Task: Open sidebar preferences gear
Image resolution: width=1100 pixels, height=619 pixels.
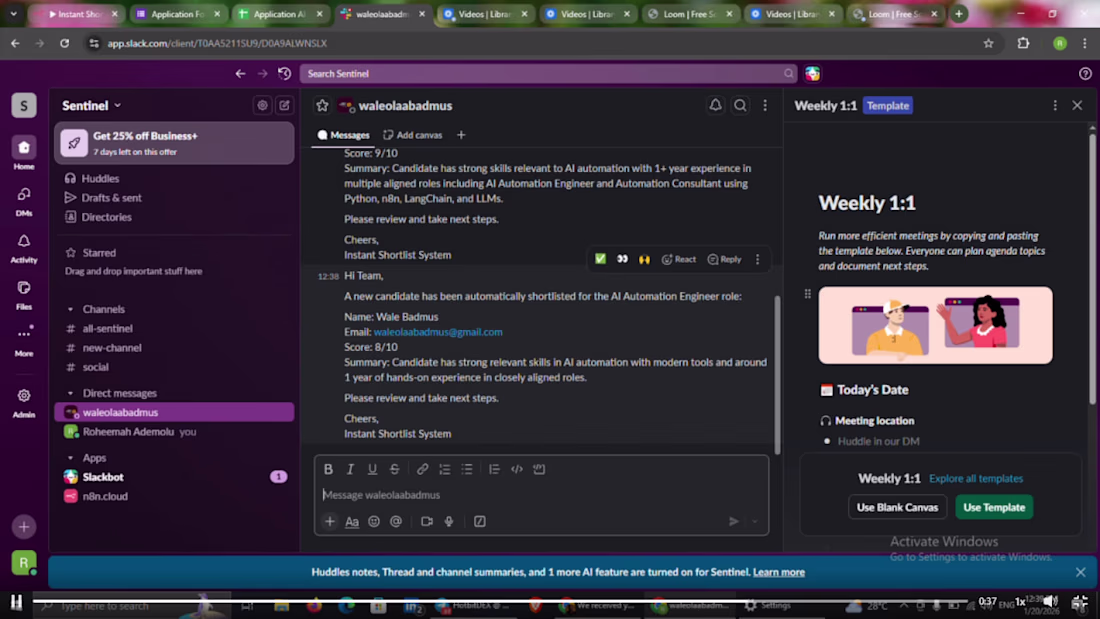Action: pyautogui.click(x=262, y=105)
